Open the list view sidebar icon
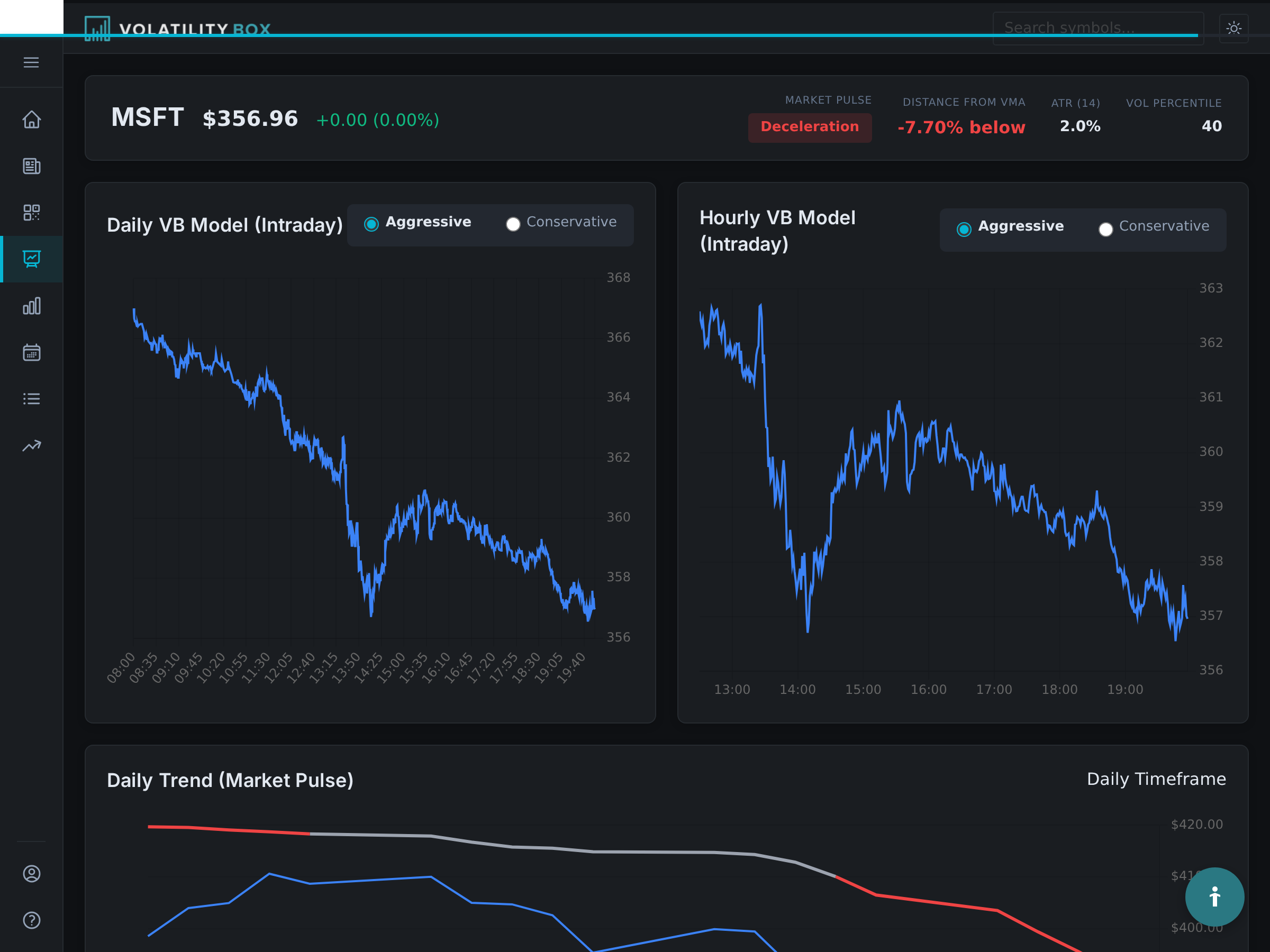This screenshot has width=1270, height=952. pos(31,399)
